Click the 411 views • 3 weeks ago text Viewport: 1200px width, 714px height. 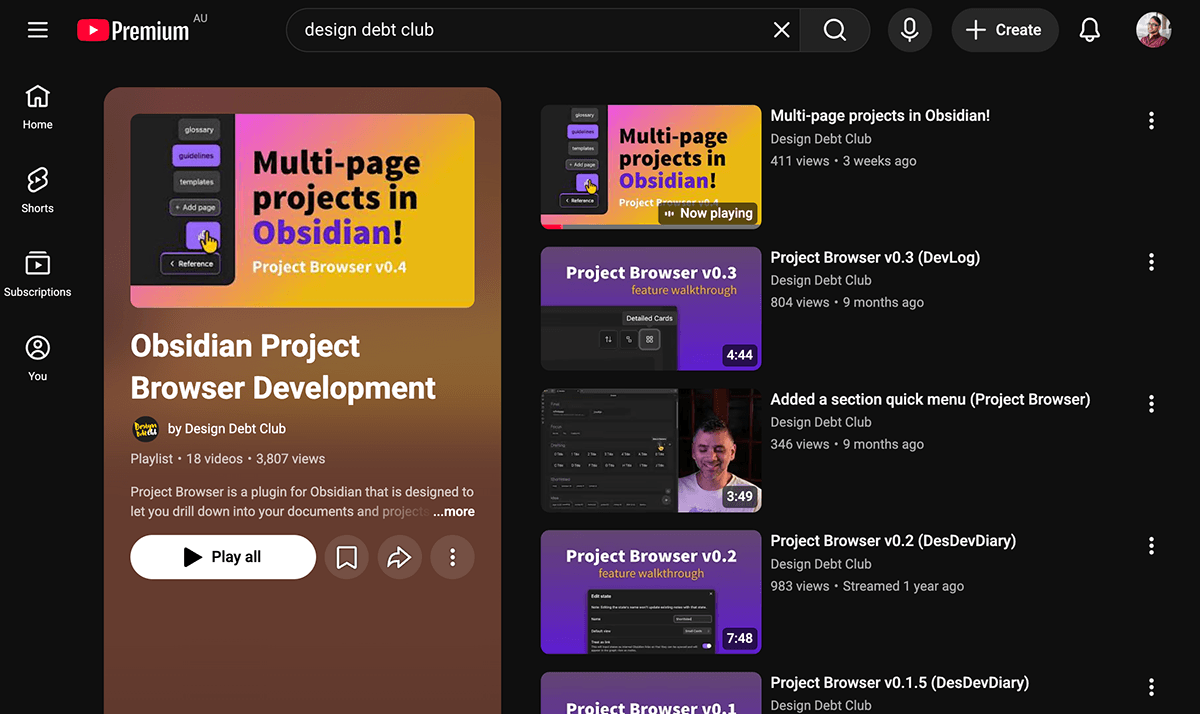coord(843,161)
